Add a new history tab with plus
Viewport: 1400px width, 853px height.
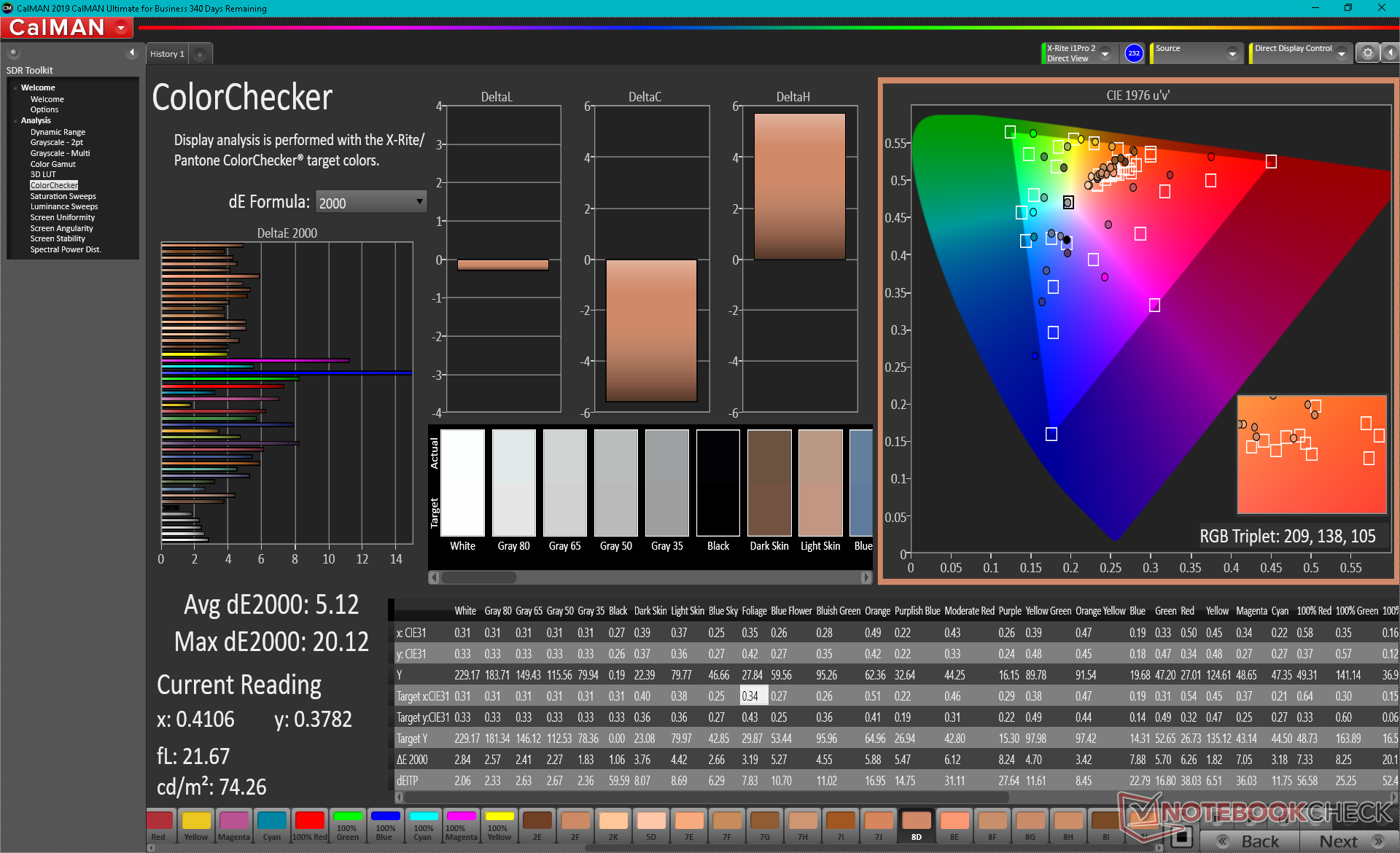click(x=200, y=54)
